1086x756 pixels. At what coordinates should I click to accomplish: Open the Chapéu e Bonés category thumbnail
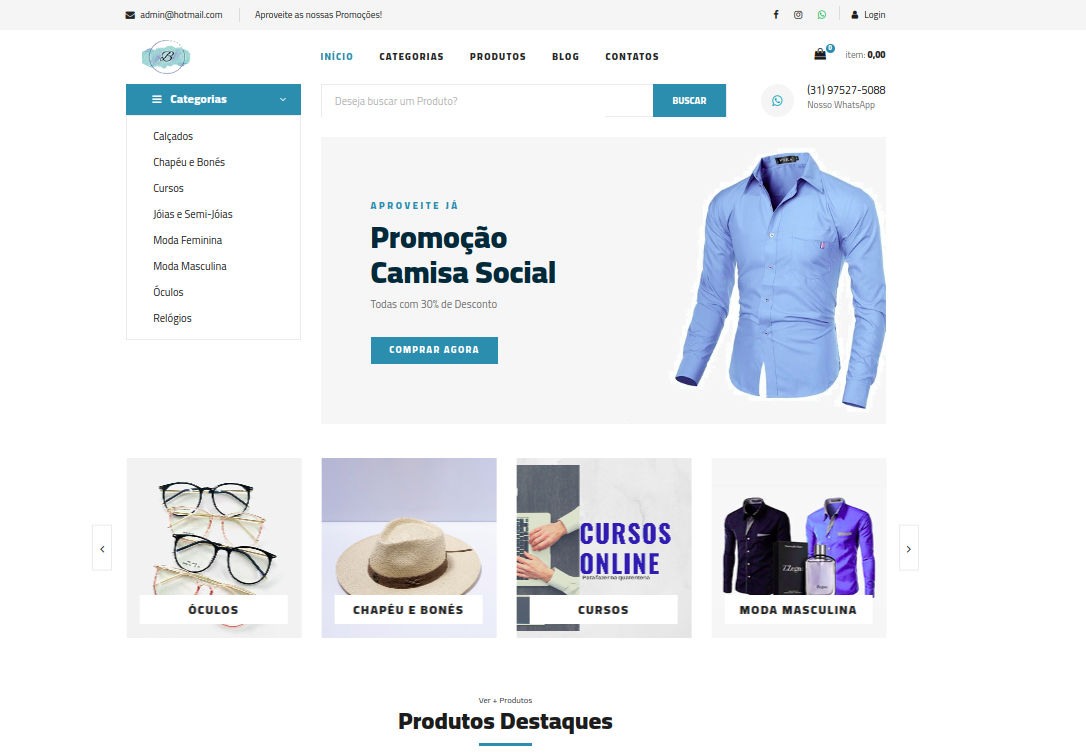[409, 548]
